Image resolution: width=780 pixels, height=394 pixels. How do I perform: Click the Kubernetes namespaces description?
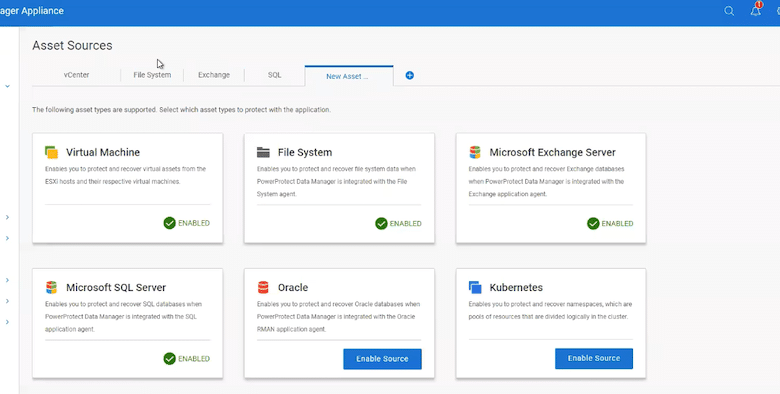tap(550, 310)
